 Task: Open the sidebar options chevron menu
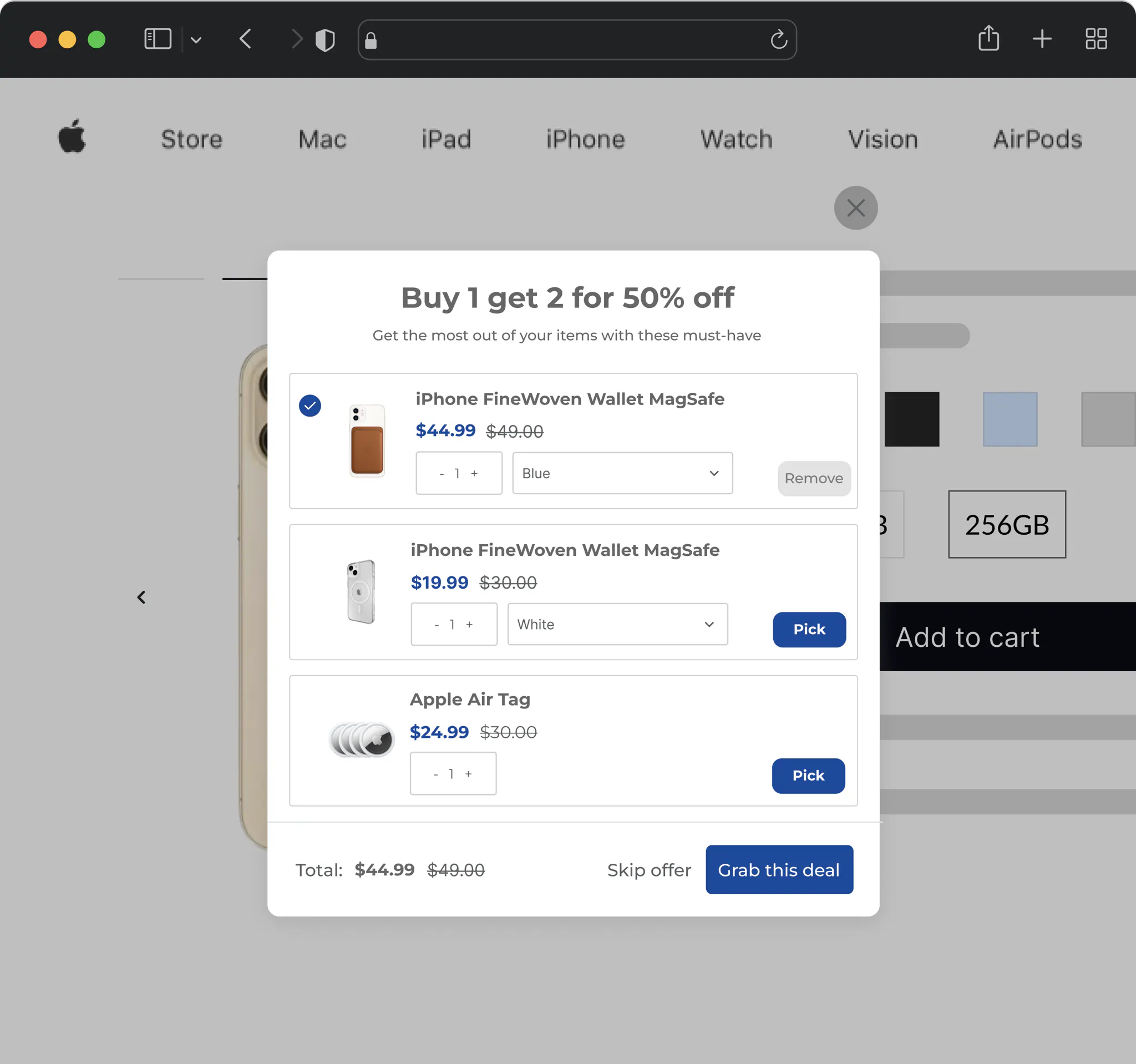click(196, 40)
